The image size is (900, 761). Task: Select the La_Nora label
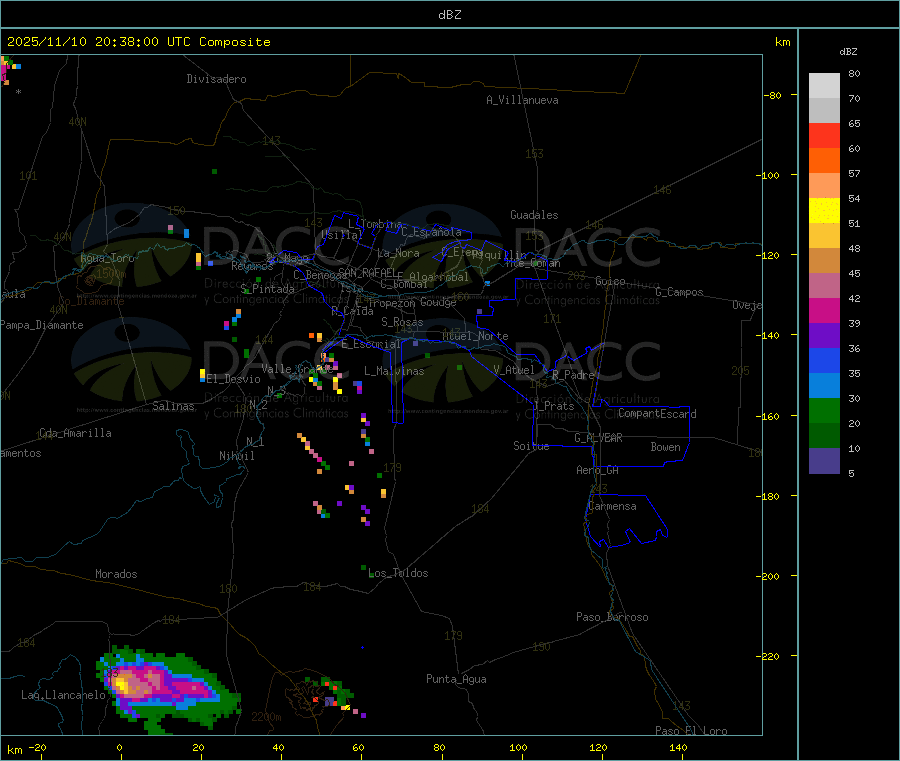398,253
